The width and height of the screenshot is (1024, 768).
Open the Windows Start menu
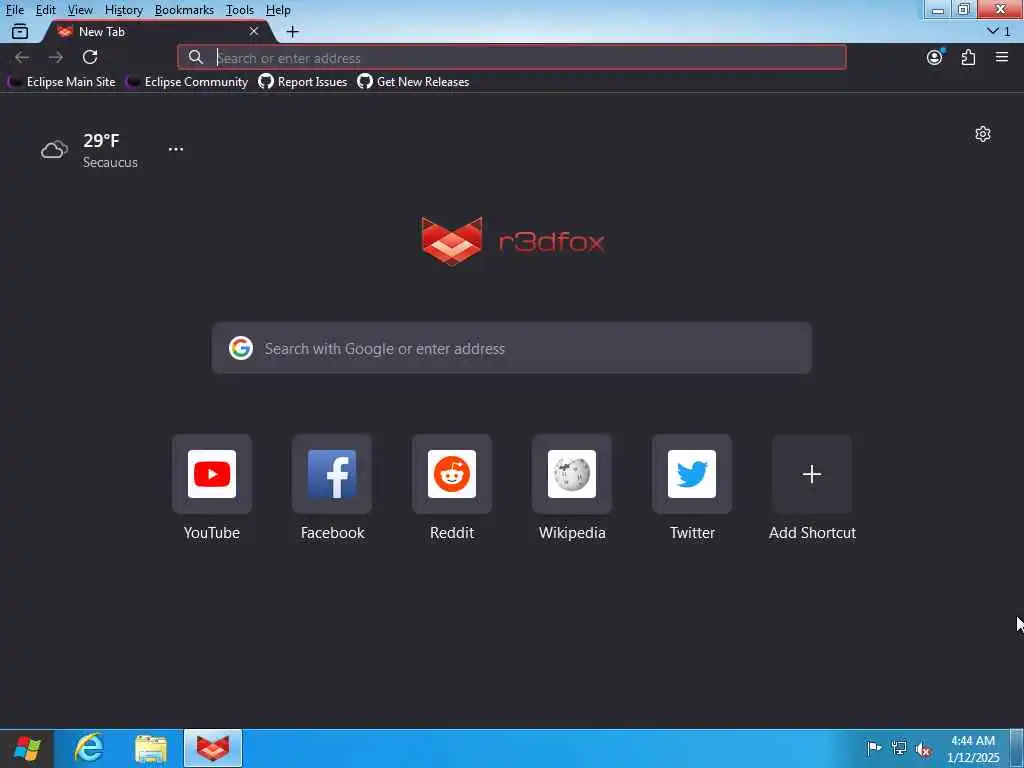tap(27, 748)
